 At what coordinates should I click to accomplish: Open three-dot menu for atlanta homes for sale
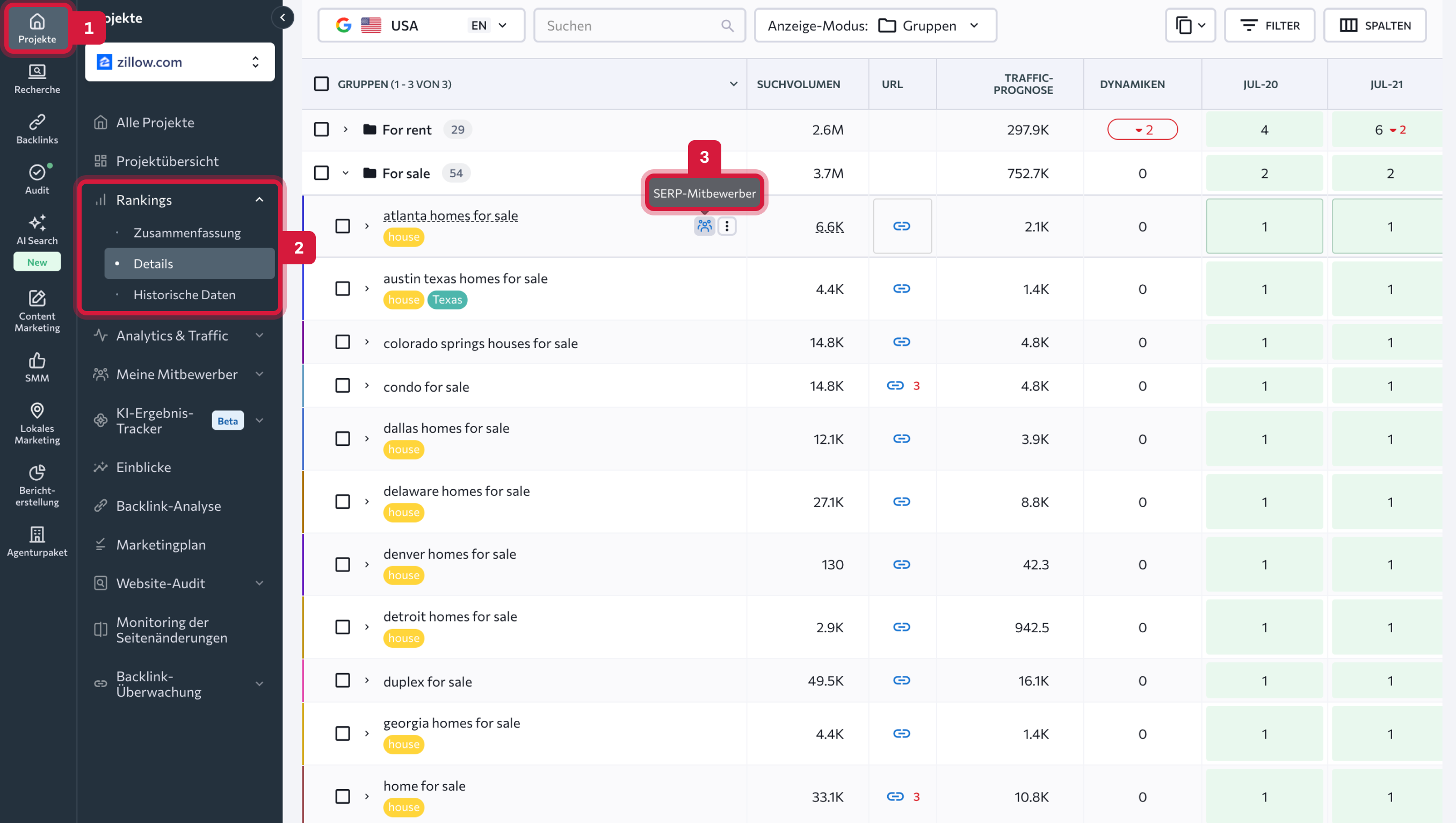(727, 226)
